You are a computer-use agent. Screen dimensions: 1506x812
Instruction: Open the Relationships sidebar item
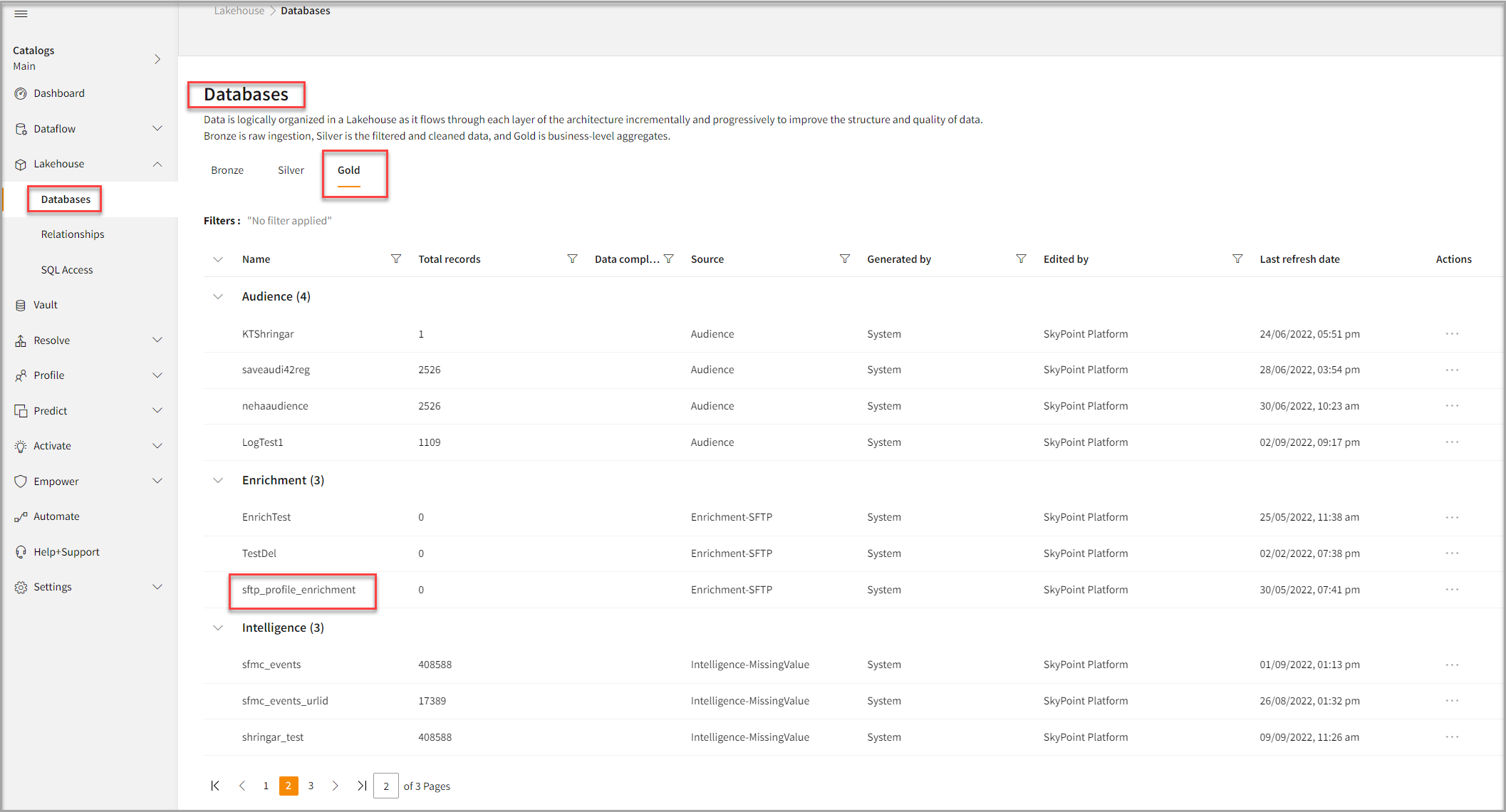[x=73, y=234]
